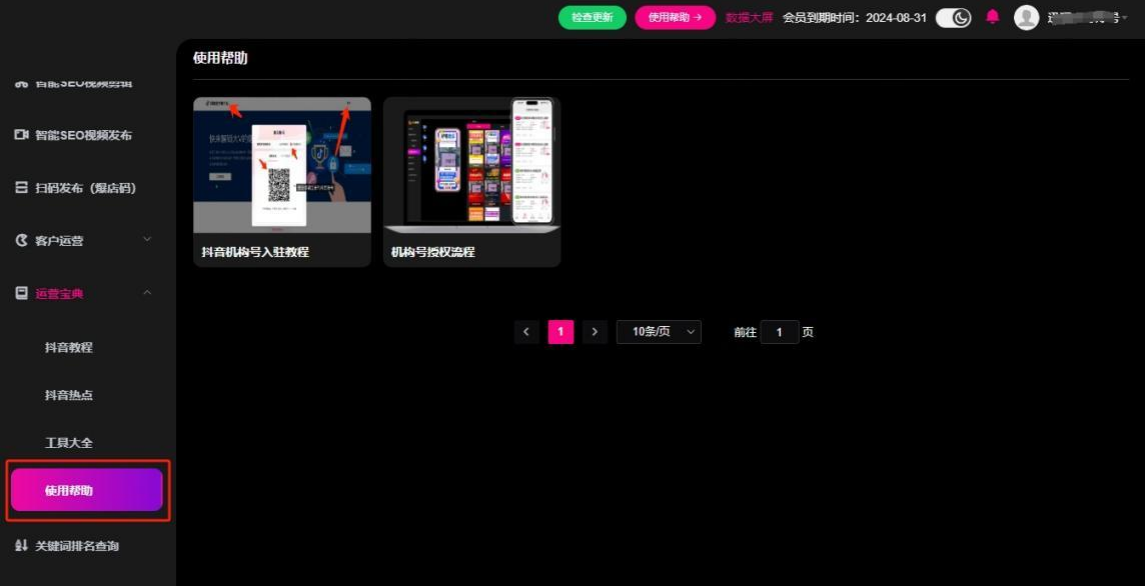This screenshot has width=1145, height=586.
Task: Expand the 客户运营 submenu chevron
Action: [x=147, y=240]
